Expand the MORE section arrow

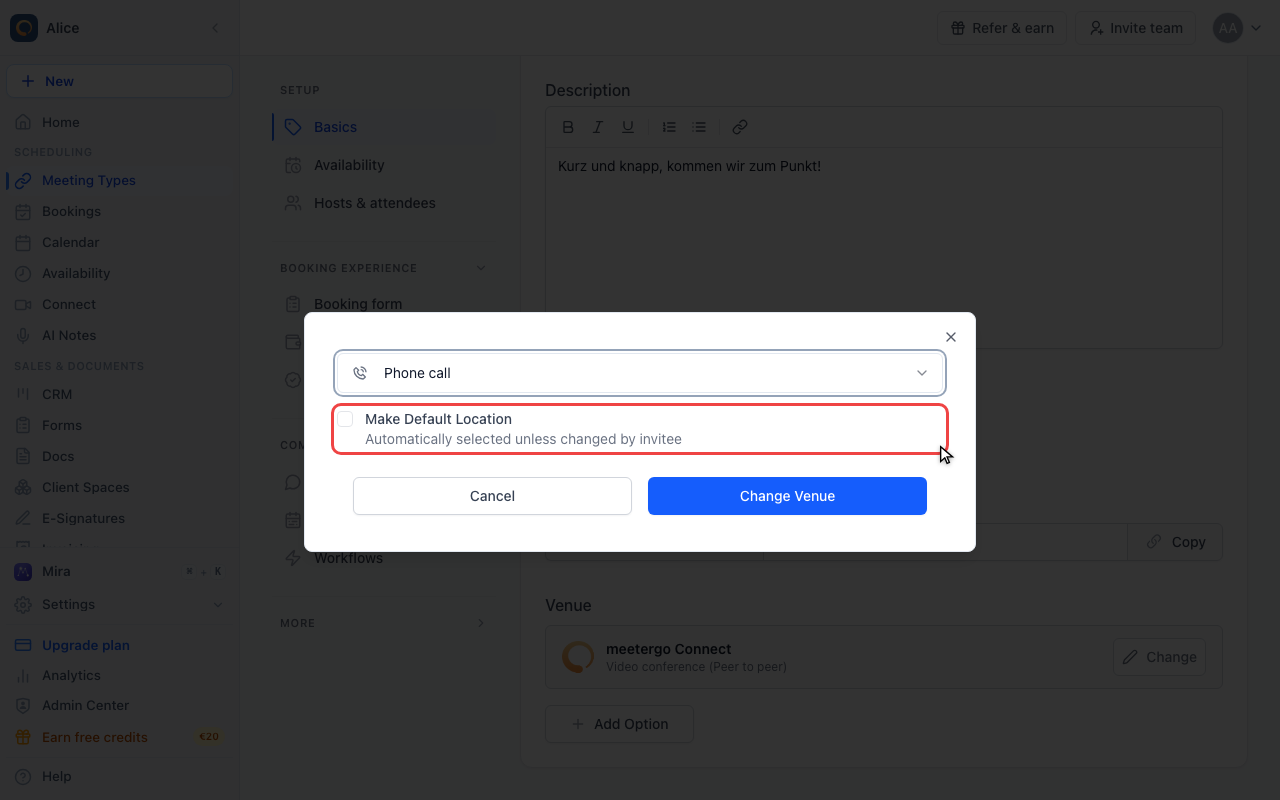pos(481,623)
